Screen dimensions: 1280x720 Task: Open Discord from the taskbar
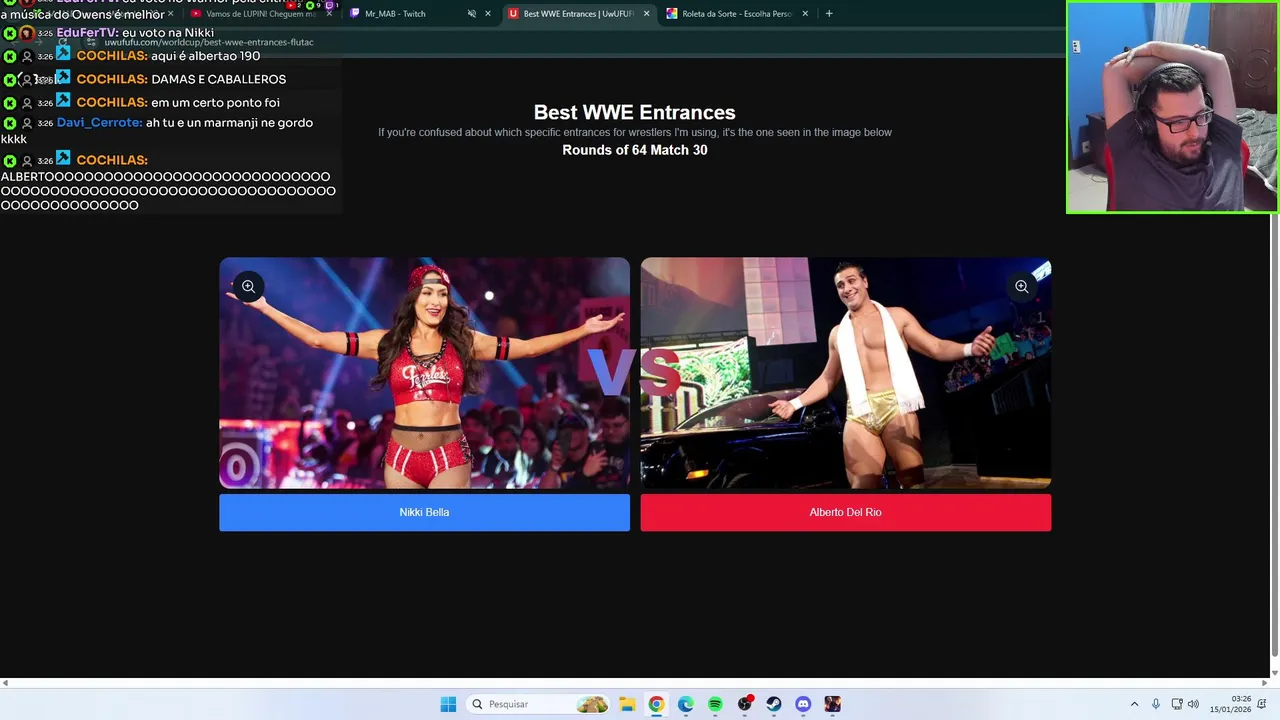click(803, 704)
